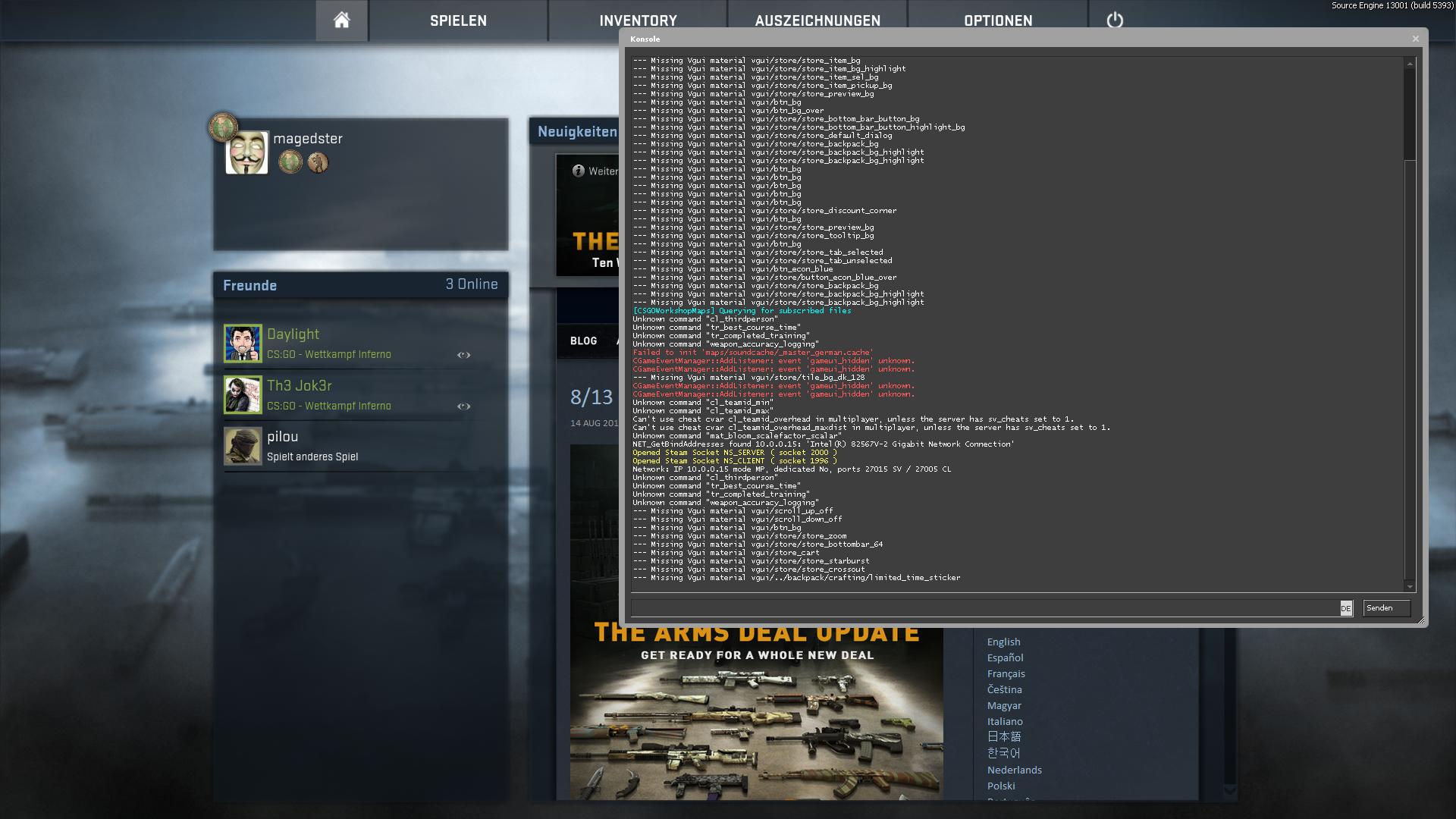1456x819 pixels.
Task: Open the AUSZEICHNUNGEN menu
Action: click(817, 20)
